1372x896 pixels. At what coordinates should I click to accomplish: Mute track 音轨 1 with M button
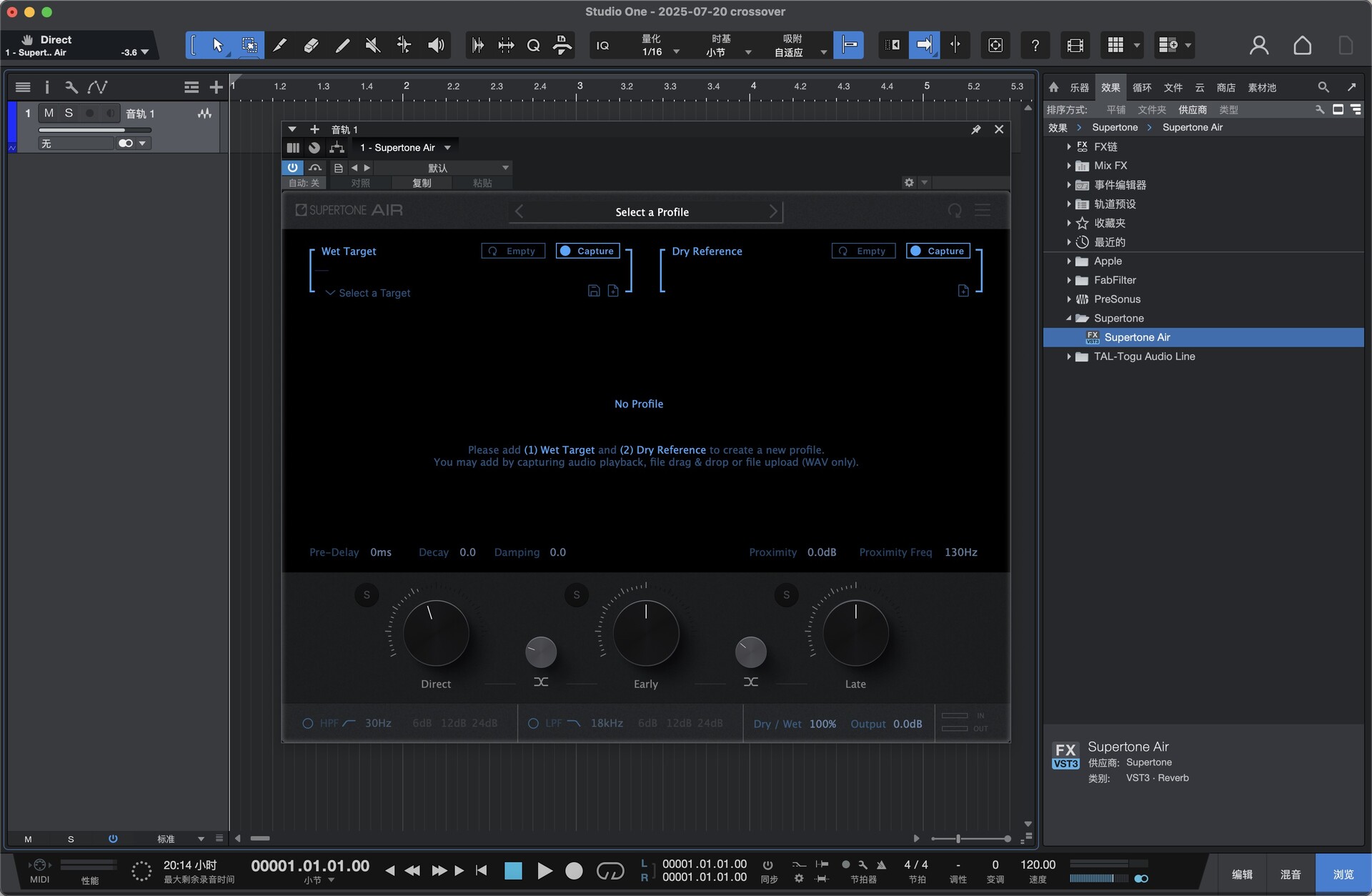click(x=49, y=113)
